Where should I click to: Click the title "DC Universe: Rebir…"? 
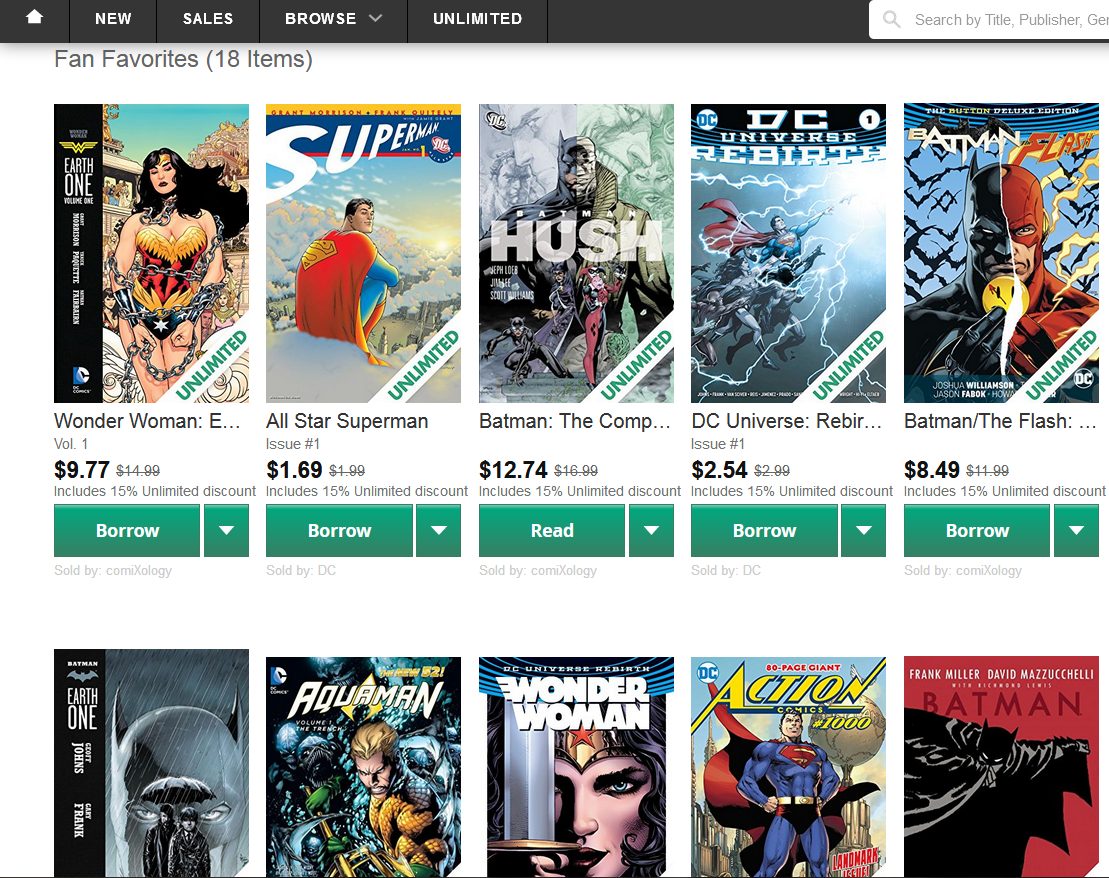(786, 421)
